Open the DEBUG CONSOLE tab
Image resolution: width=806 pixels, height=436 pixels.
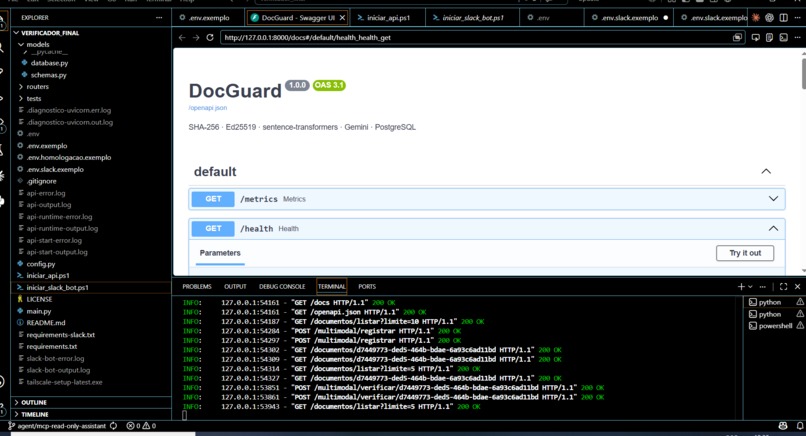(282, 286)
